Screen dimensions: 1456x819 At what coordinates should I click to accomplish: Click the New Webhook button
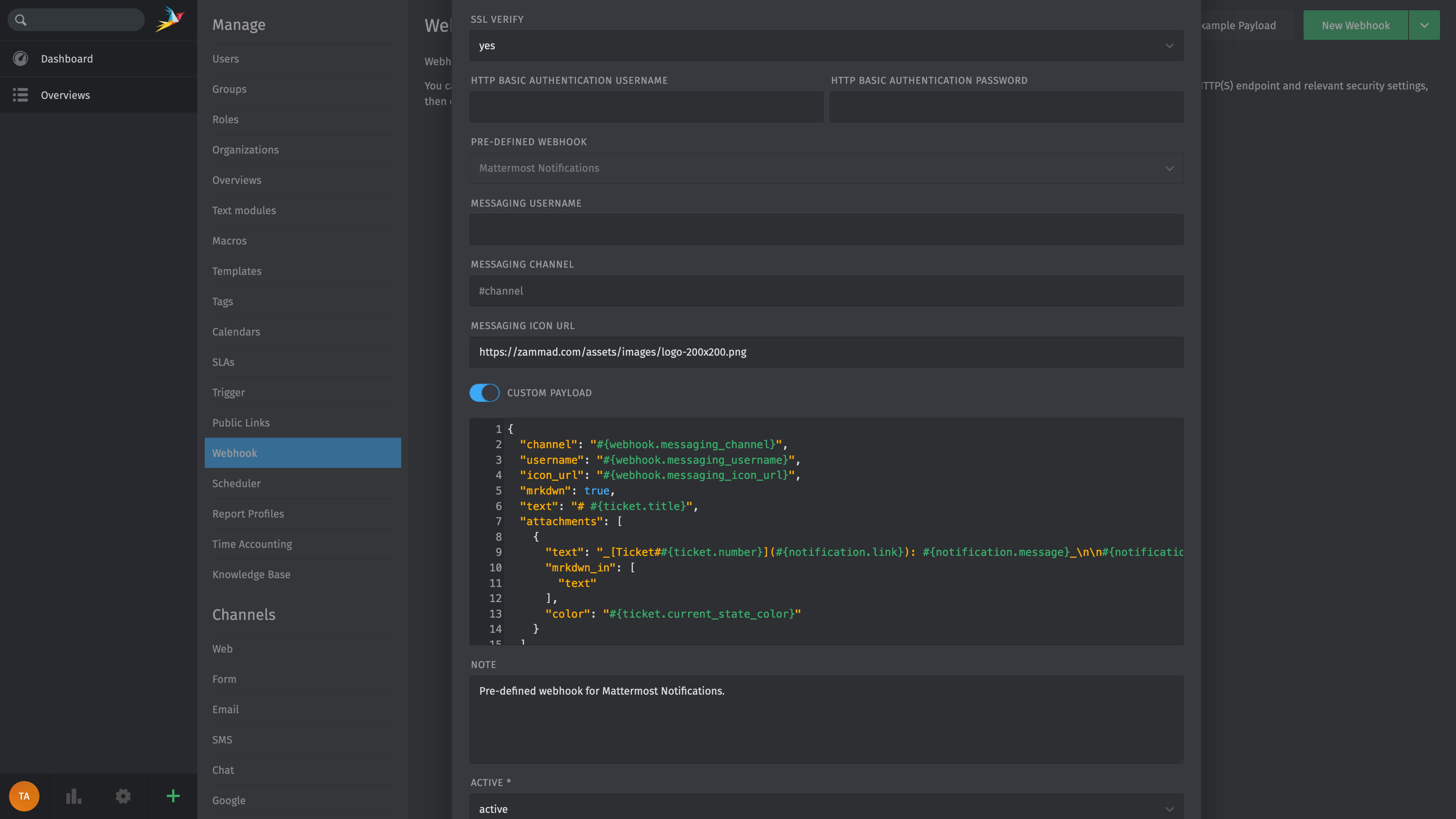tap(1356, 25)
